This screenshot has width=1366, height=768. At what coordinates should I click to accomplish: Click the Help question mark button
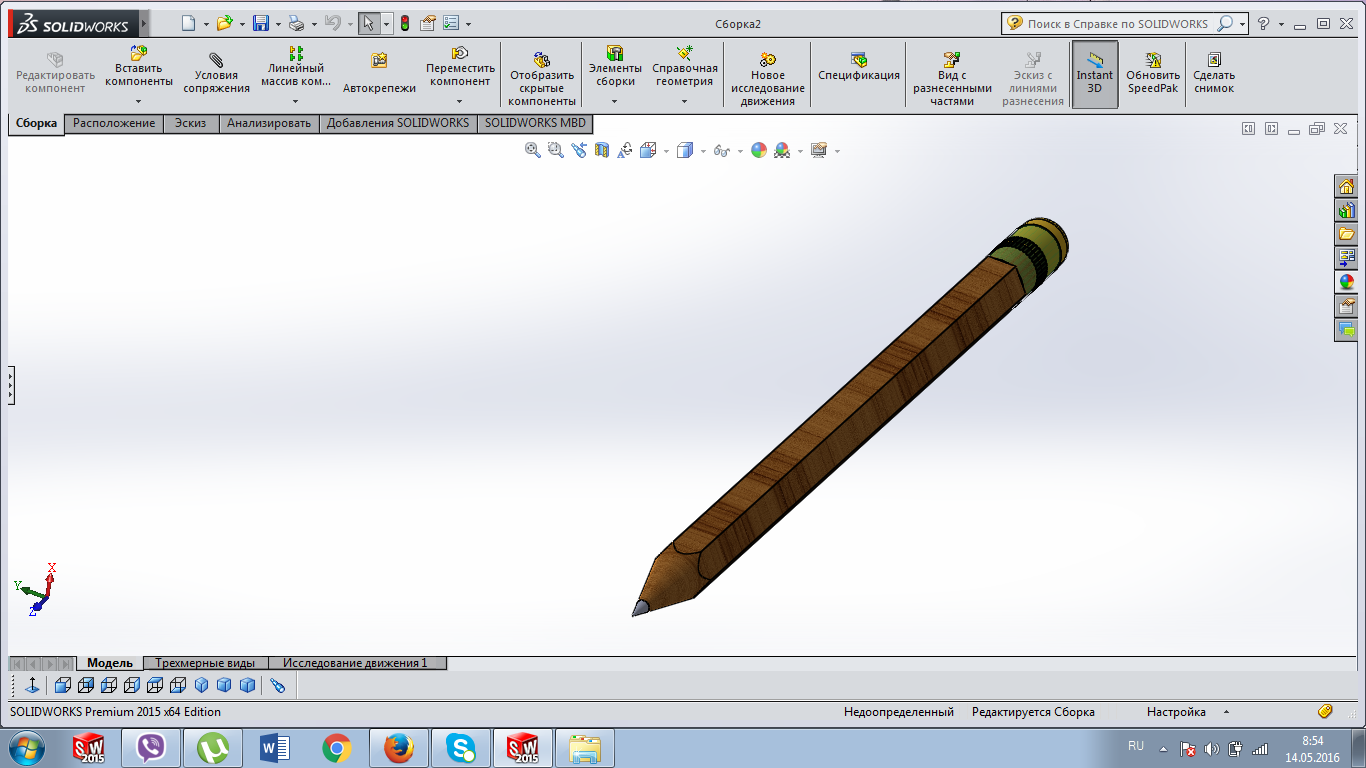(x=1264, y=23)
